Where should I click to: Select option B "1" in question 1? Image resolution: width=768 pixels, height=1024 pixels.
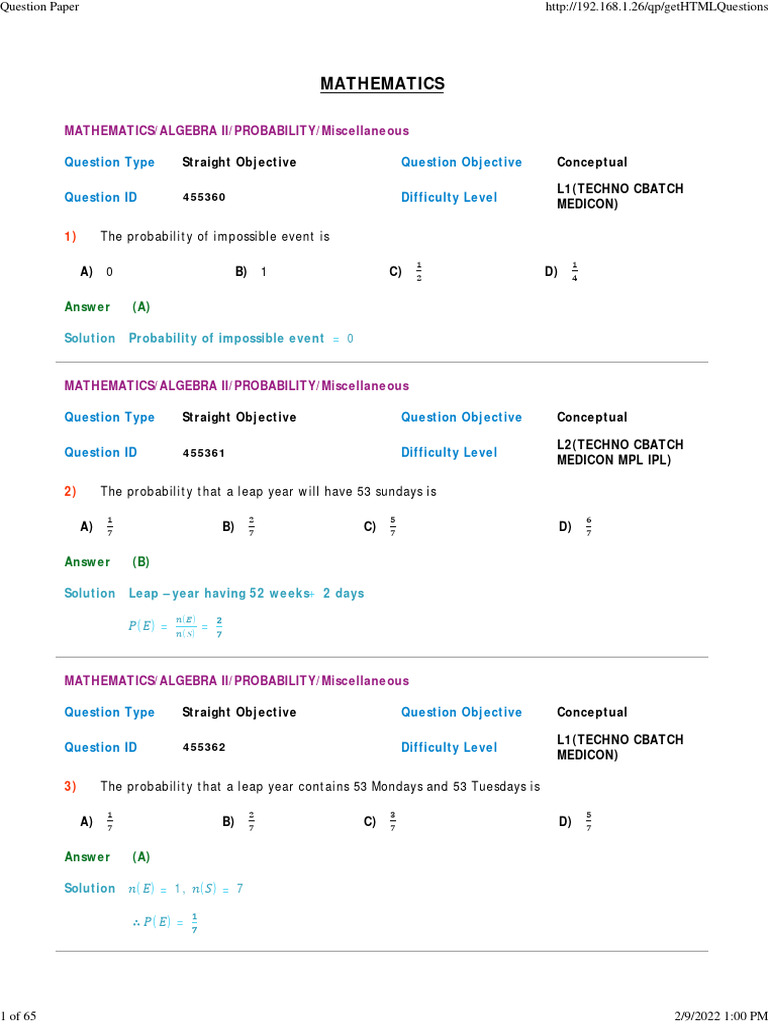pos(263,272)
